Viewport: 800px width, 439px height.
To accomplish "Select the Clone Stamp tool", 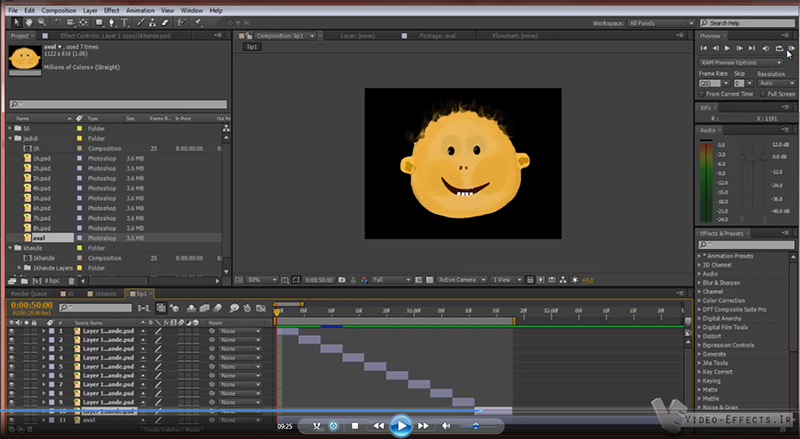I will [x=153, y=22].
